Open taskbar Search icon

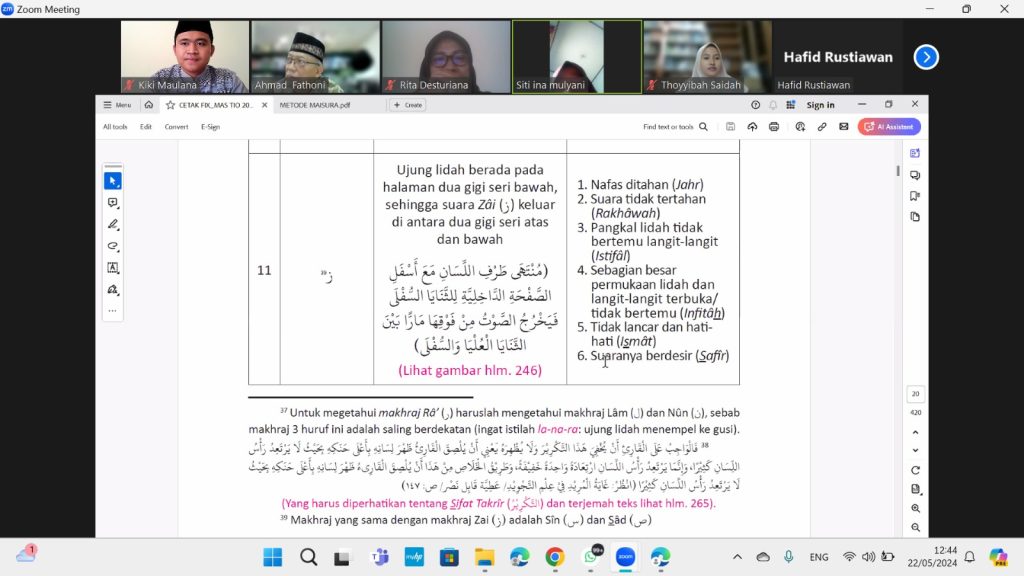[x=308, y=557]
